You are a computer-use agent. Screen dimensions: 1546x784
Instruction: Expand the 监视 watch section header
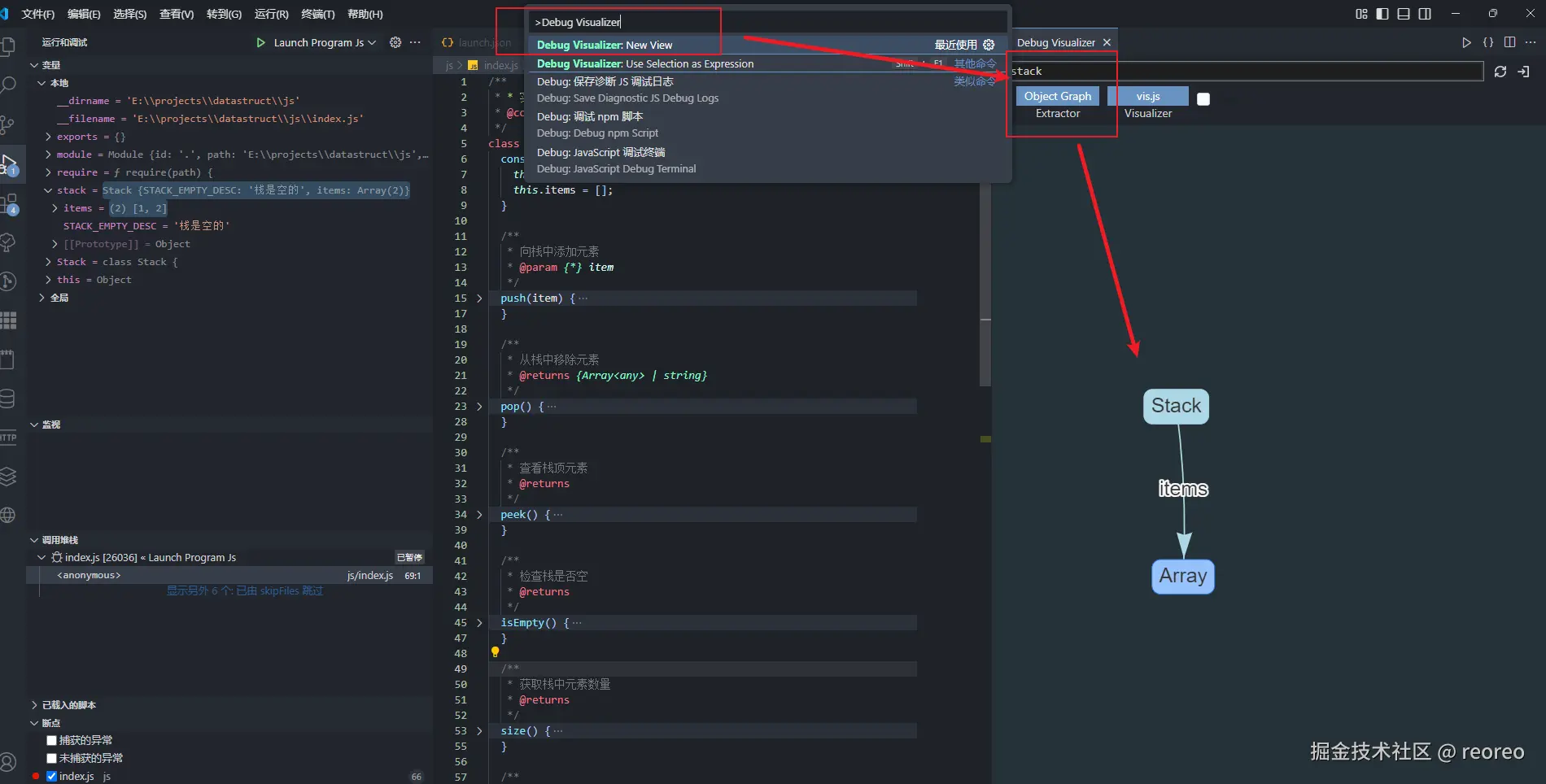229,425
